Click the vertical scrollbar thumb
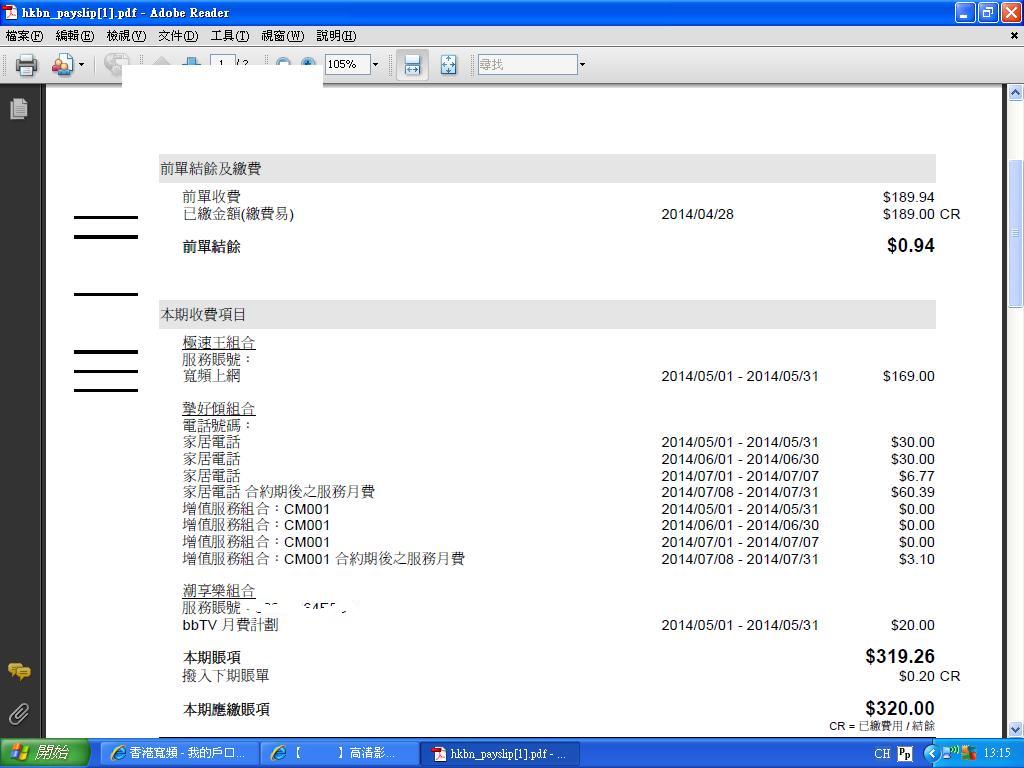 tap(1016, 233)
